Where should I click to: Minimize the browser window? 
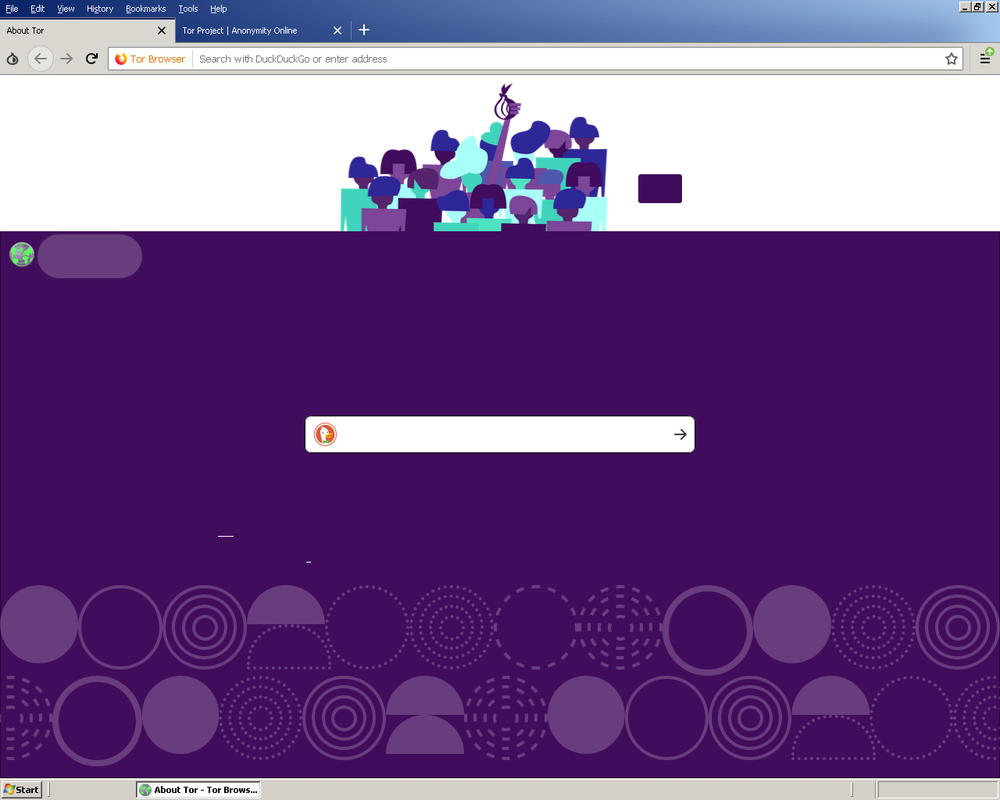[965, 6]
